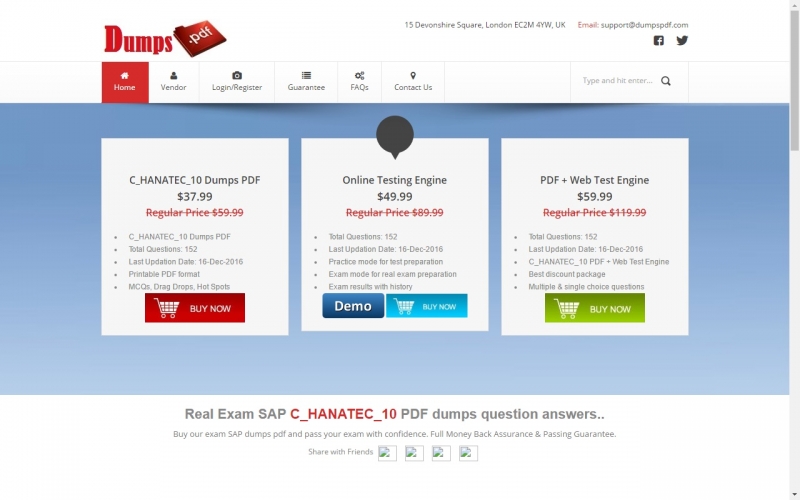Click the Dumps.pdf logo
The width and height of the screenshot is (800, 500).
pos(165,39)
